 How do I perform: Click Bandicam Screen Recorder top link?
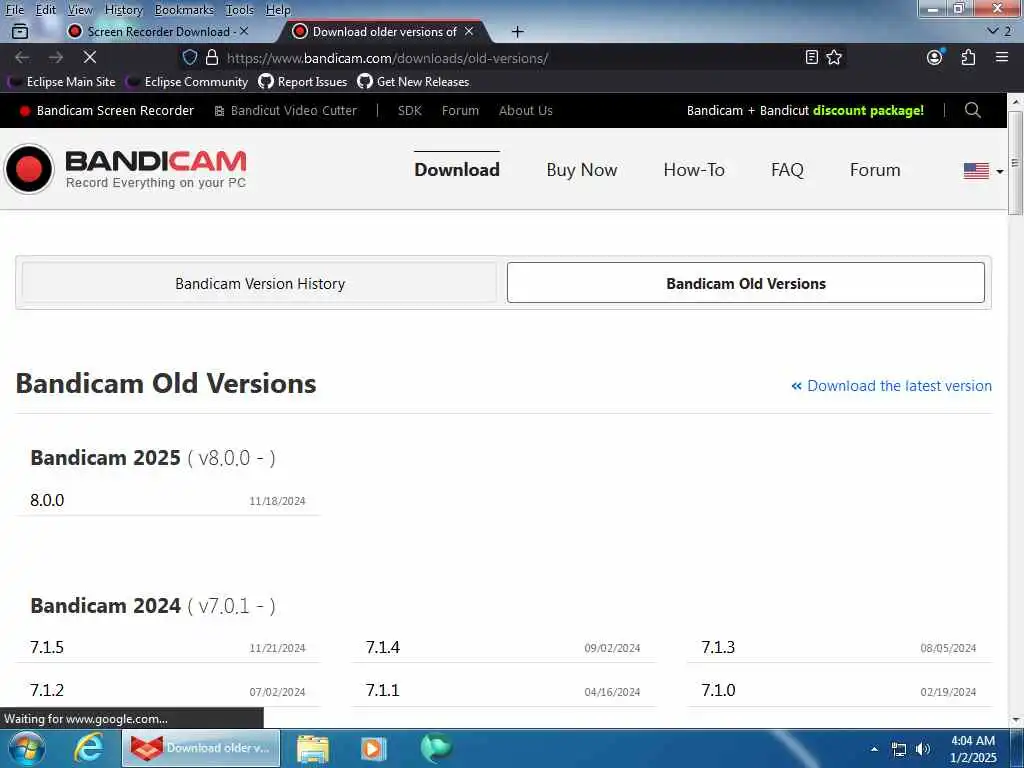(107, 110)
